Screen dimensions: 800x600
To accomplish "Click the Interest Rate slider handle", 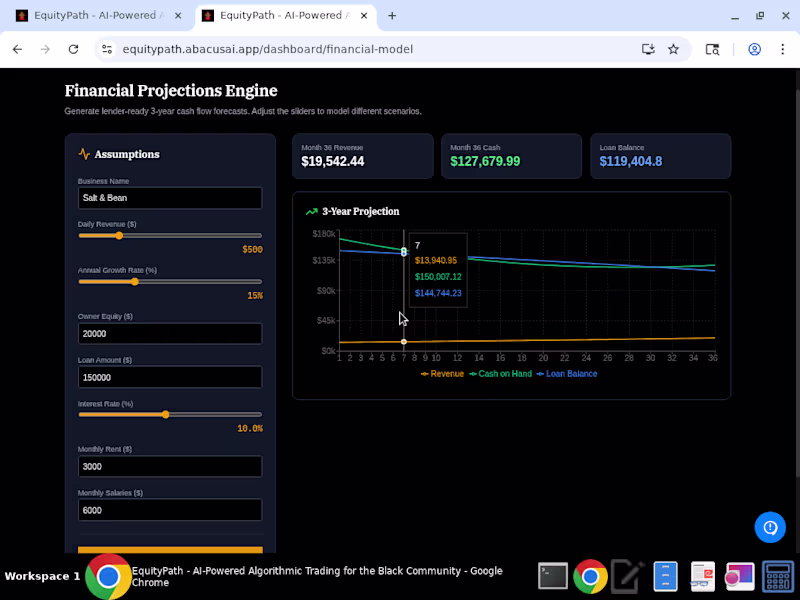I will click(165, 415).
